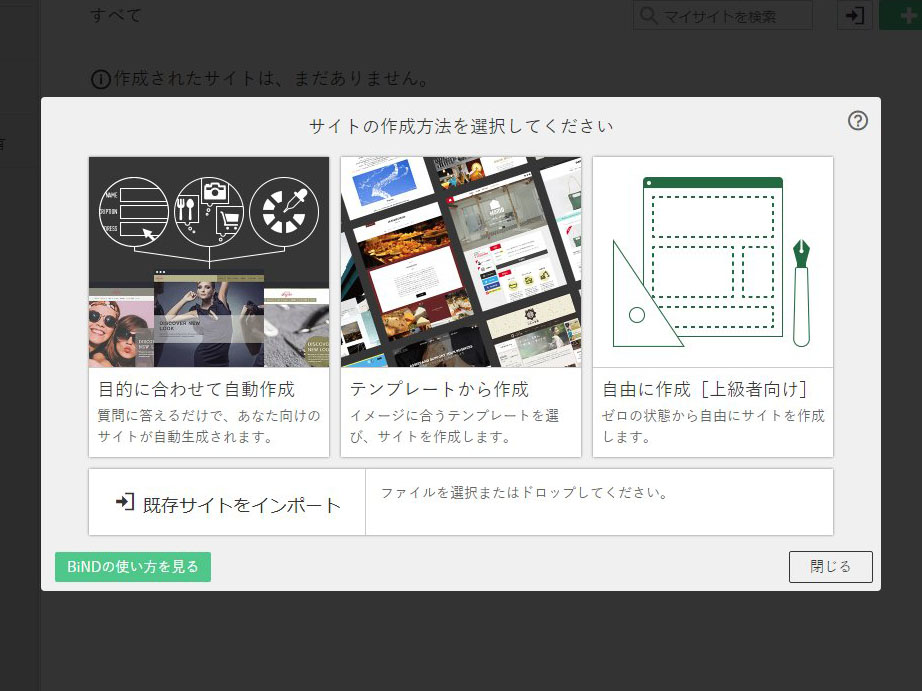Click the 既存サイトをインポート button

[x=226, y=503]
